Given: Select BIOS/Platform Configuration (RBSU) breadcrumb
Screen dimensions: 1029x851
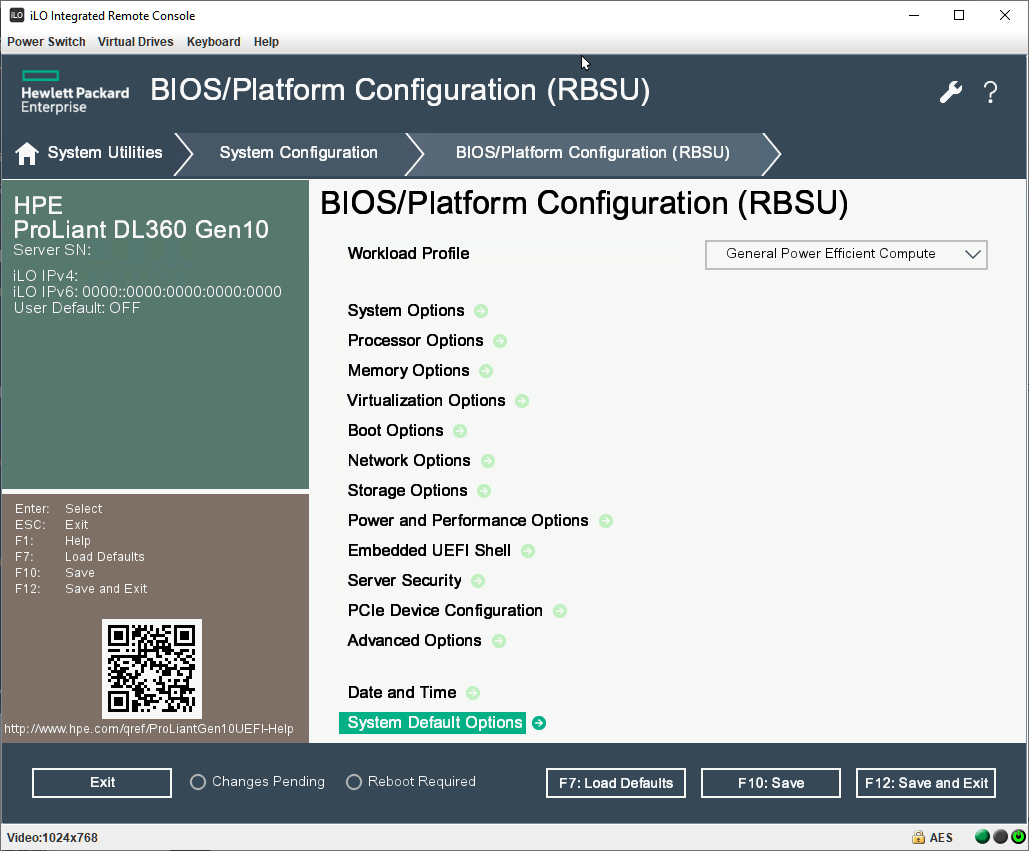Looking at the screenshot, I should (593, 153).
